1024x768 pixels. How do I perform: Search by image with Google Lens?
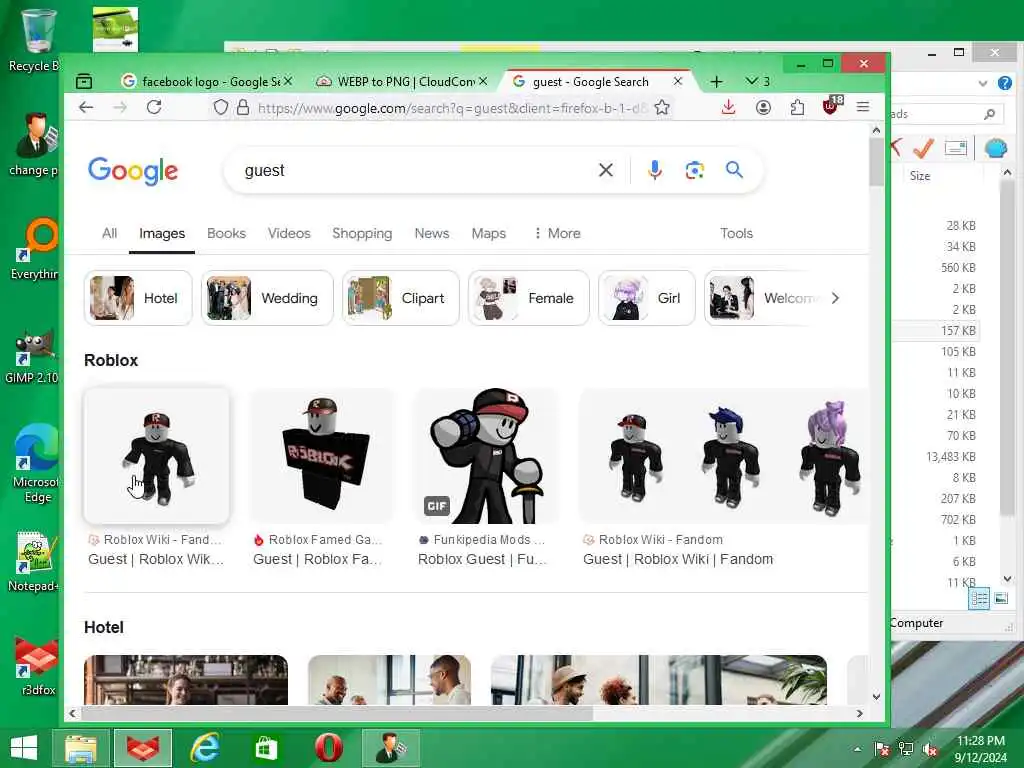694,170
